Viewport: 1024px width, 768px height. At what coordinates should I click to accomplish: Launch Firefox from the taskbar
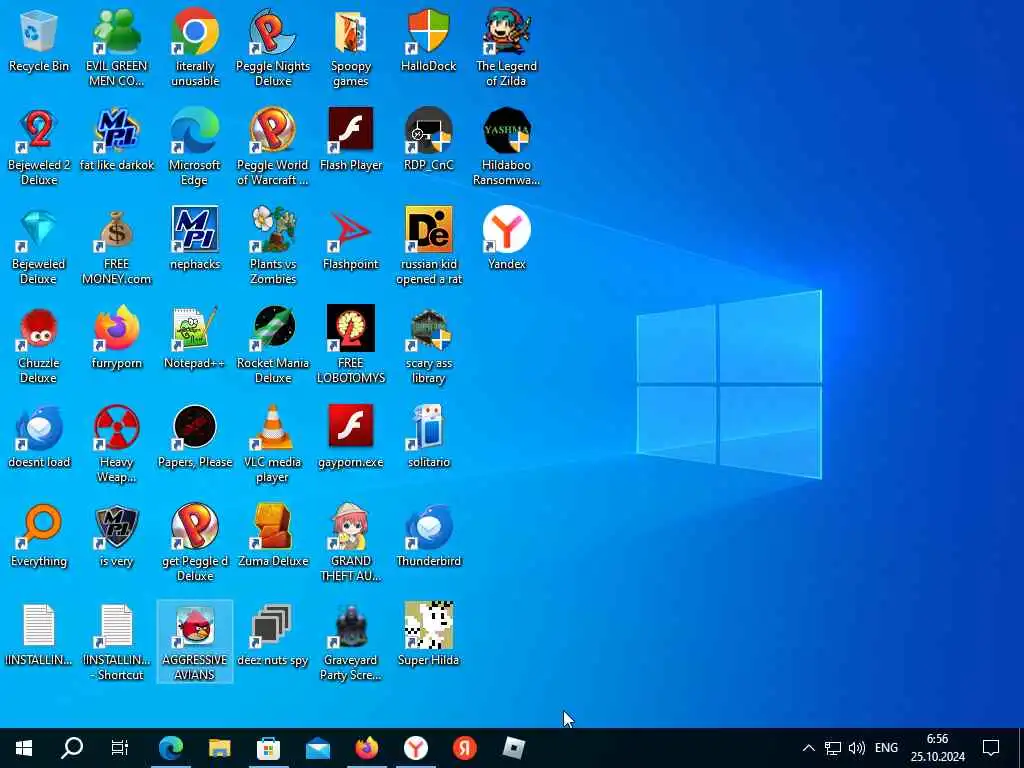pos(366,748)
